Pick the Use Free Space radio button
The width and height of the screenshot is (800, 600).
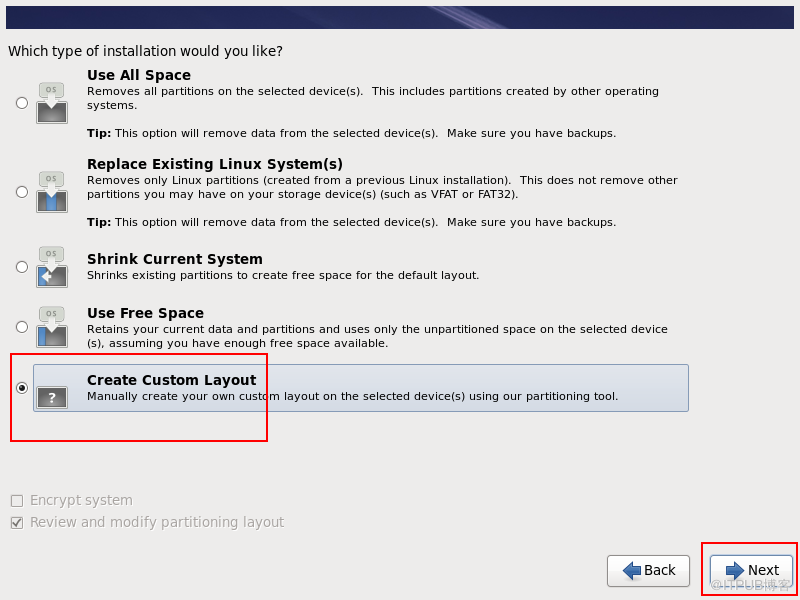[22, 327]
